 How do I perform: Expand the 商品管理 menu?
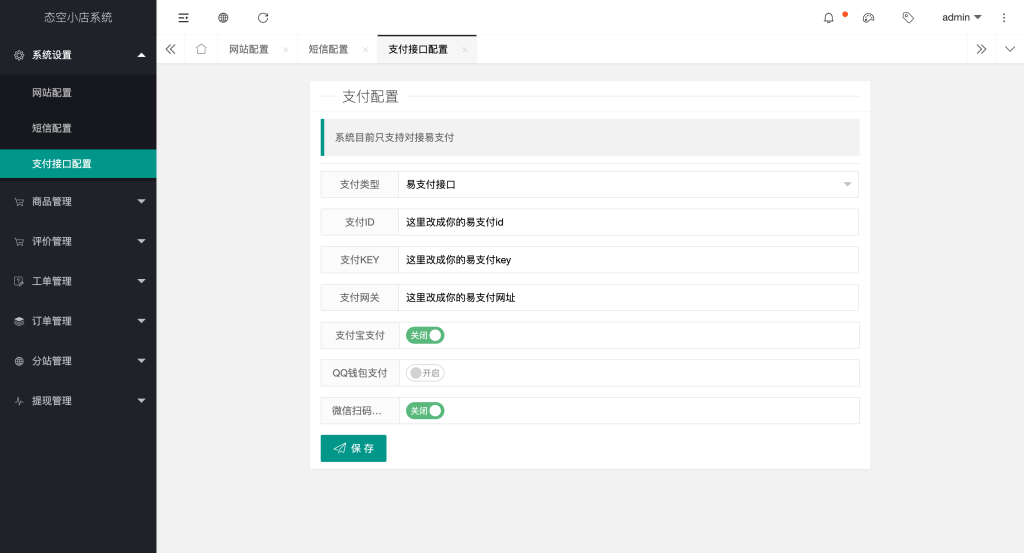pos(78,202)
